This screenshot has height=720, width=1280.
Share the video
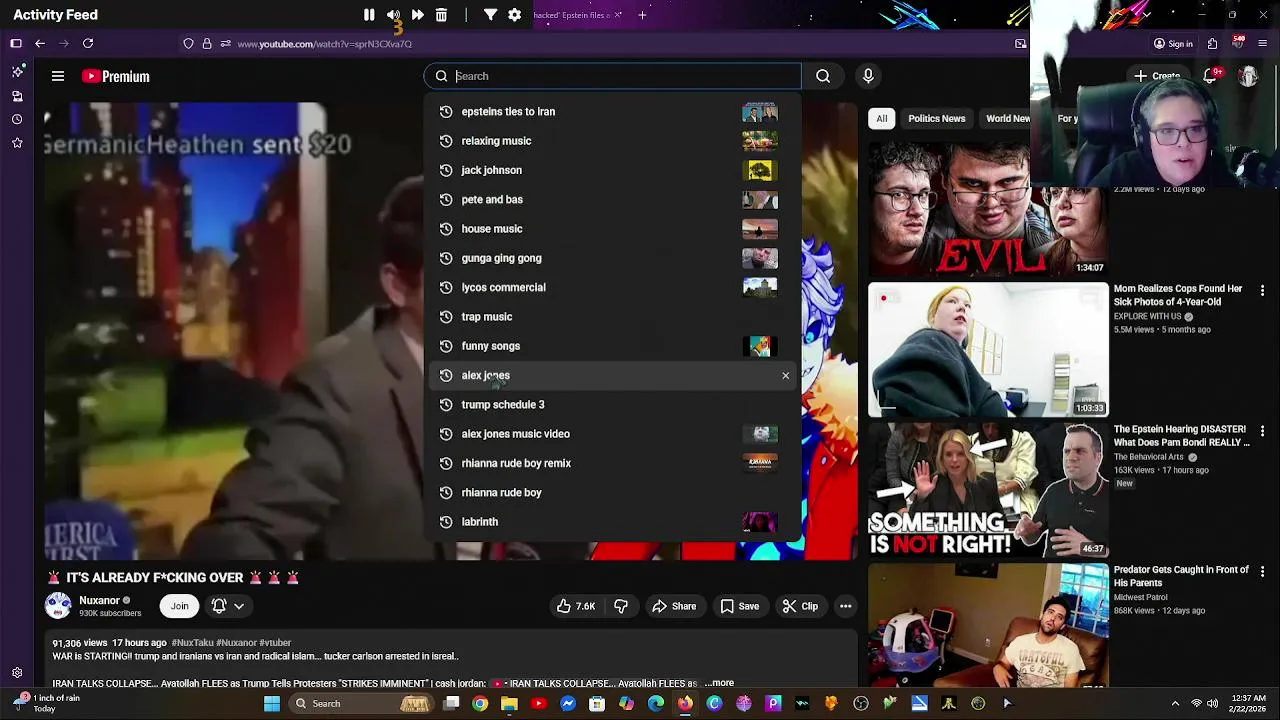point(674,606)
